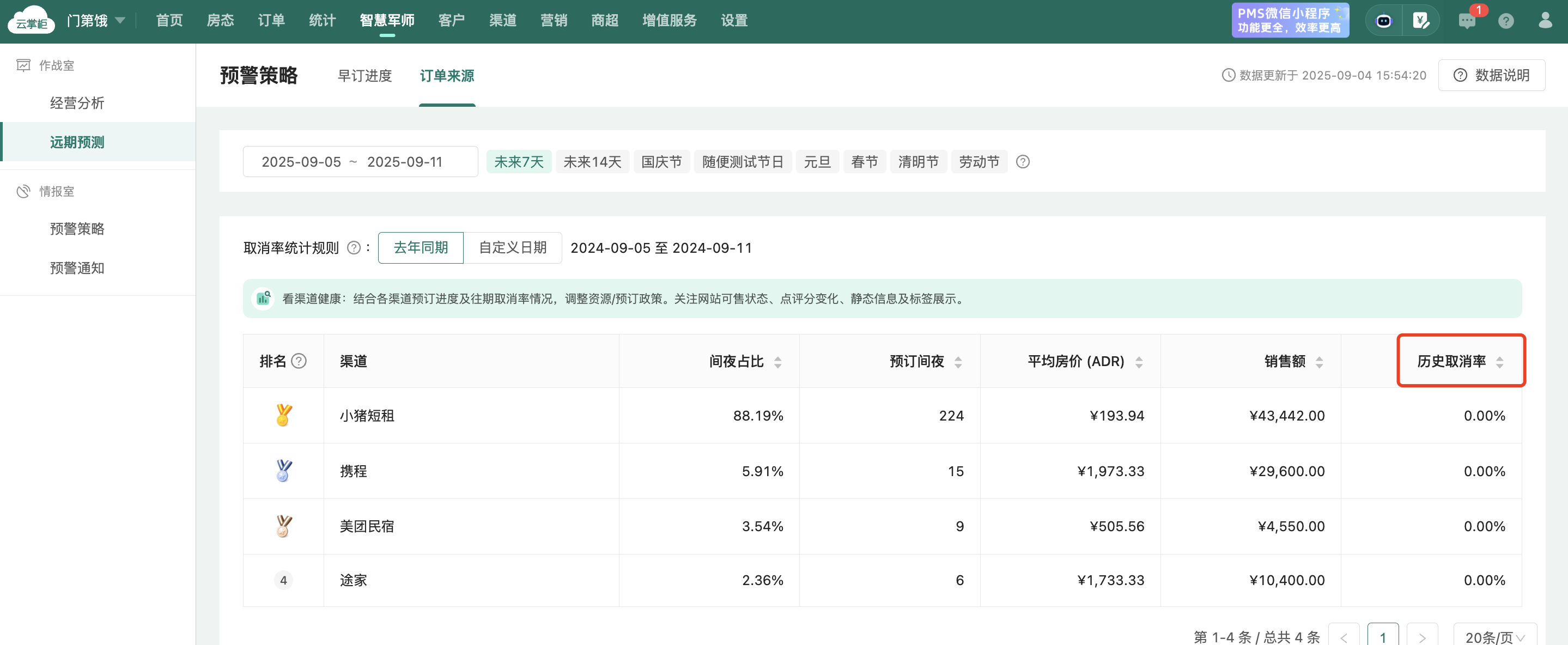The width and height of the screenshot is (1568, 645).
Task: Click the 取消率统计规则 help icon
Action: (354, 248)
